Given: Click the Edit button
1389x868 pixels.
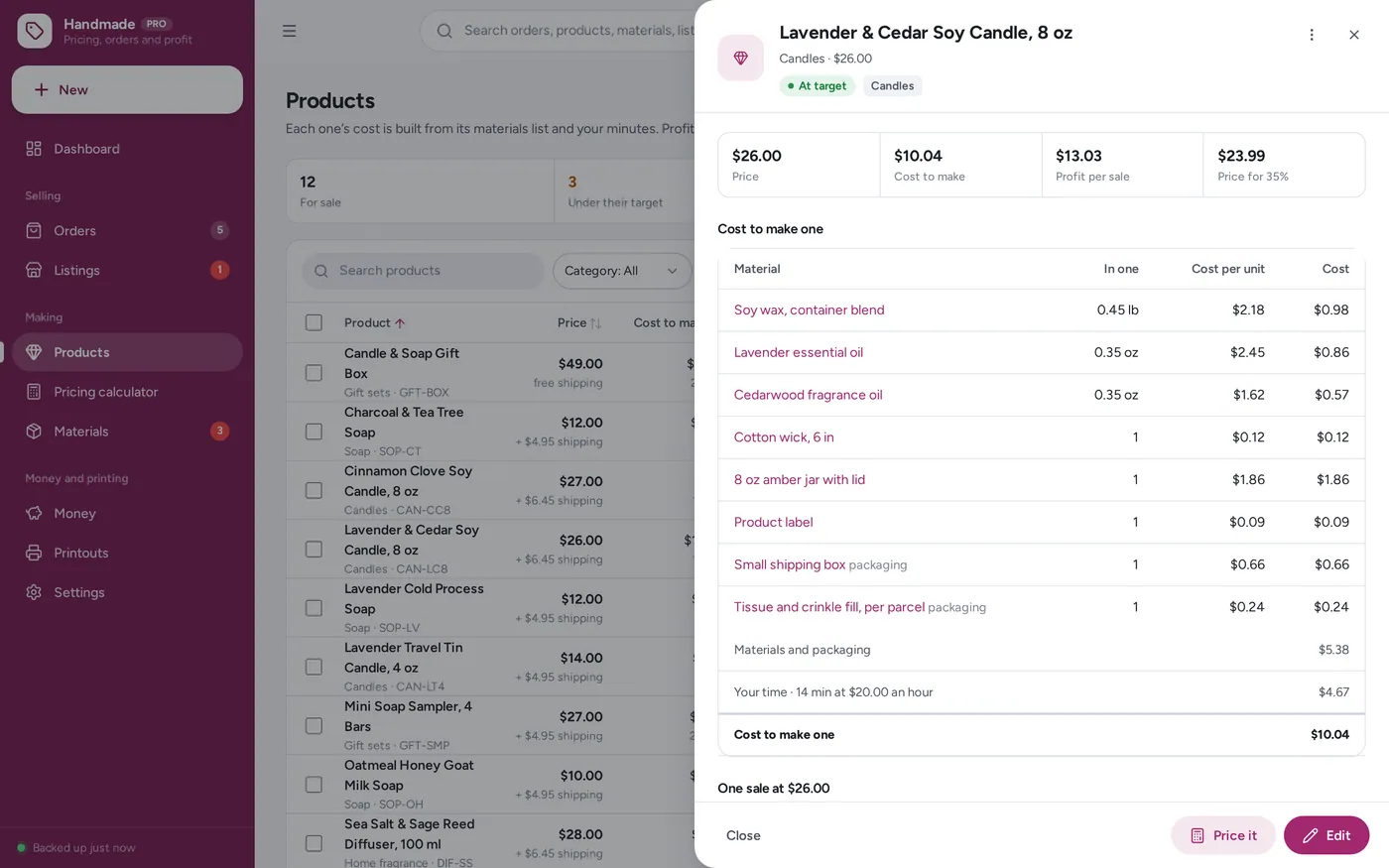Looking at the screenshot, I should 1326,835.
